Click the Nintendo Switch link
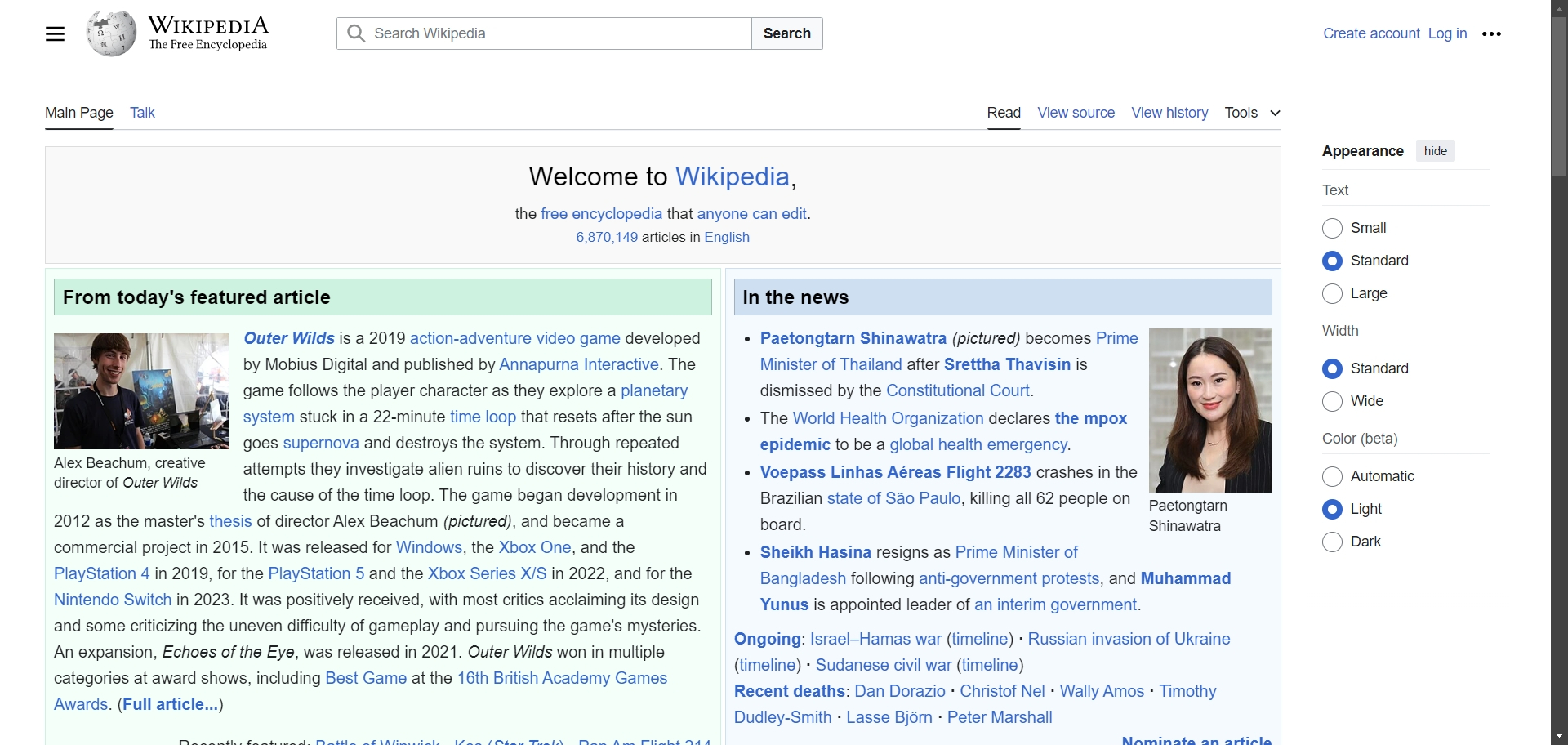The height and width of the screenshot is (745, 1568). coord(113,600)
